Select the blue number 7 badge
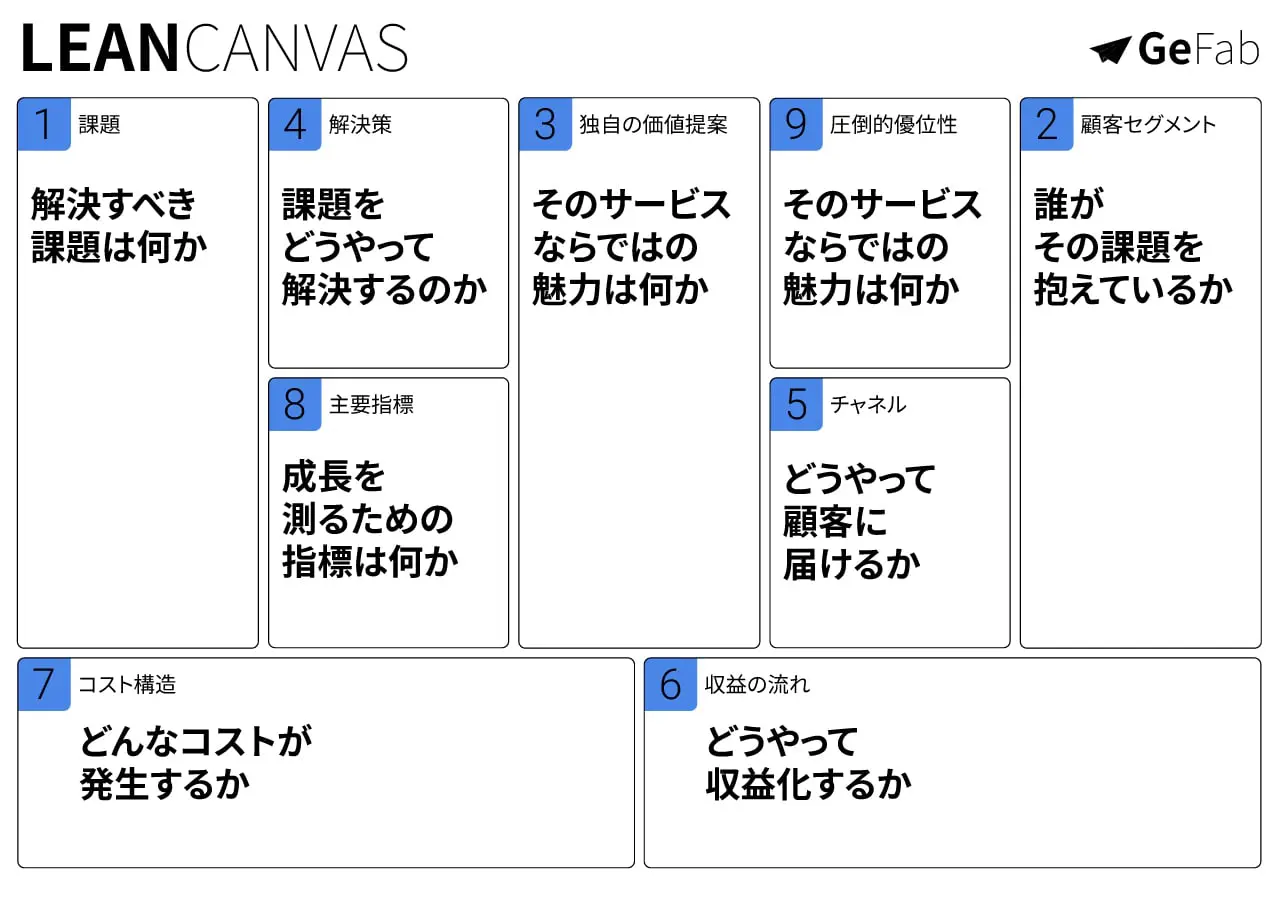The height and width of the screenshot is (906, 1280). 44,685
